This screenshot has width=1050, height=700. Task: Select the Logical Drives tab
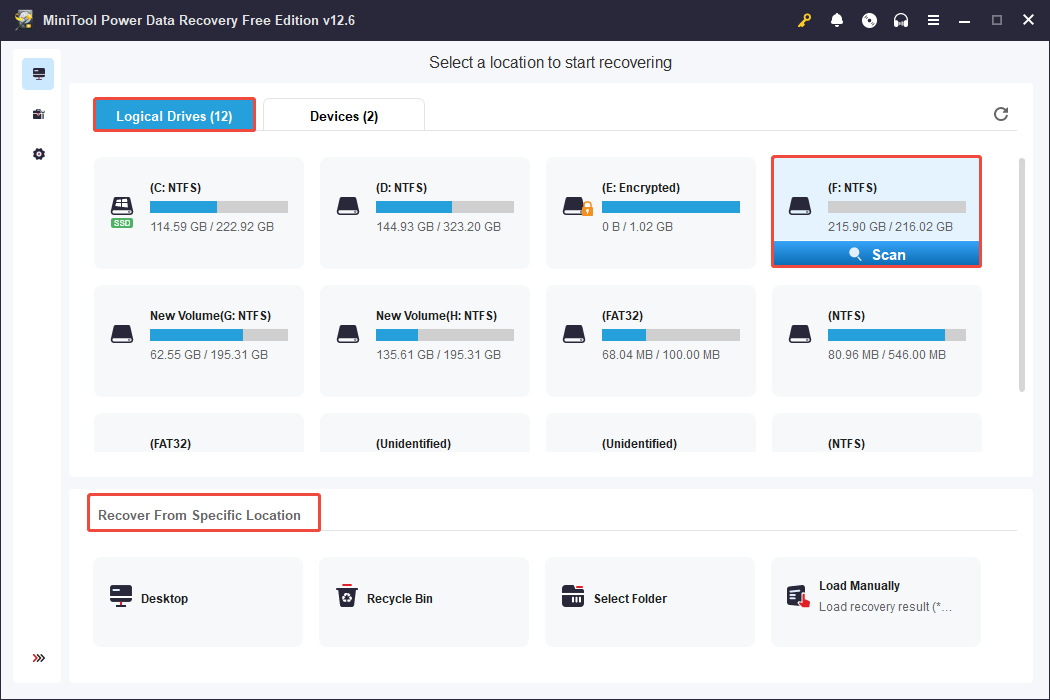click(173, 115)
